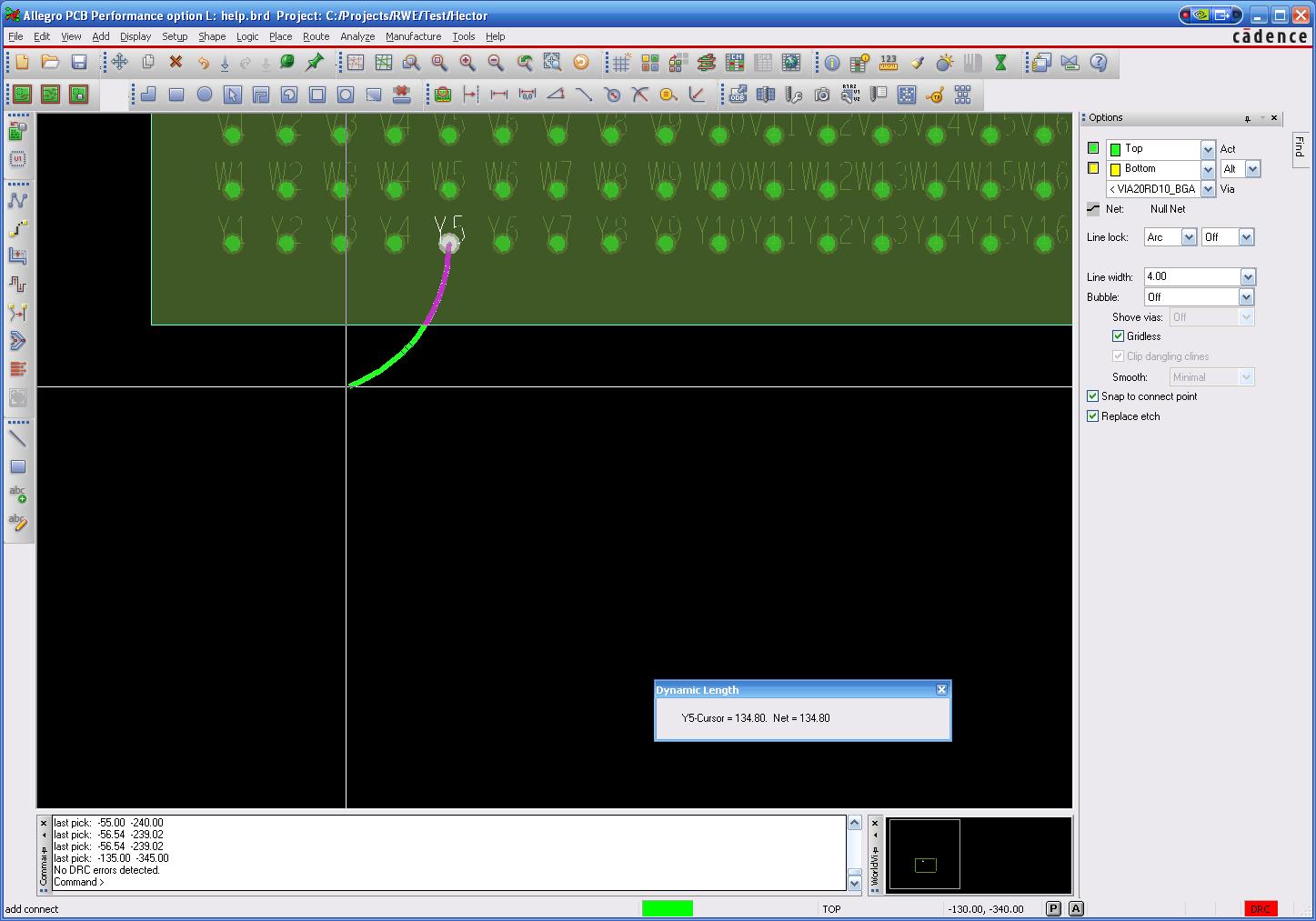Click the red DRC status button
Screen dimensions: 1316x921
click(x=1261, y=908)
